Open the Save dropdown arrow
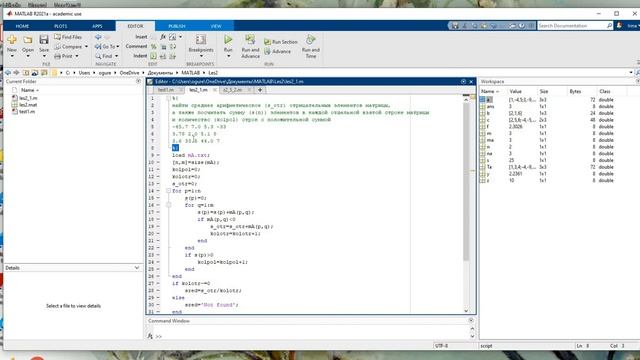 coord(44,56)
